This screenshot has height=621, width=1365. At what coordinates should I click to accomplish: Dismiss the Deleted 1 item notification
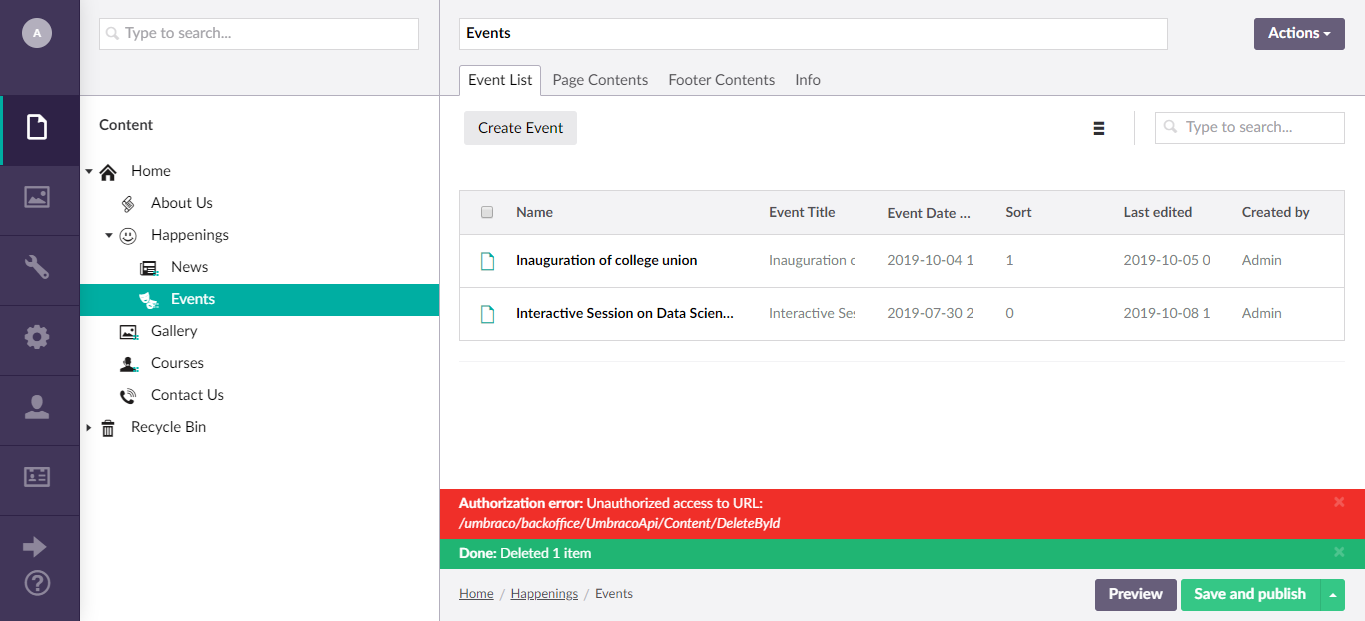point(1339,552)
